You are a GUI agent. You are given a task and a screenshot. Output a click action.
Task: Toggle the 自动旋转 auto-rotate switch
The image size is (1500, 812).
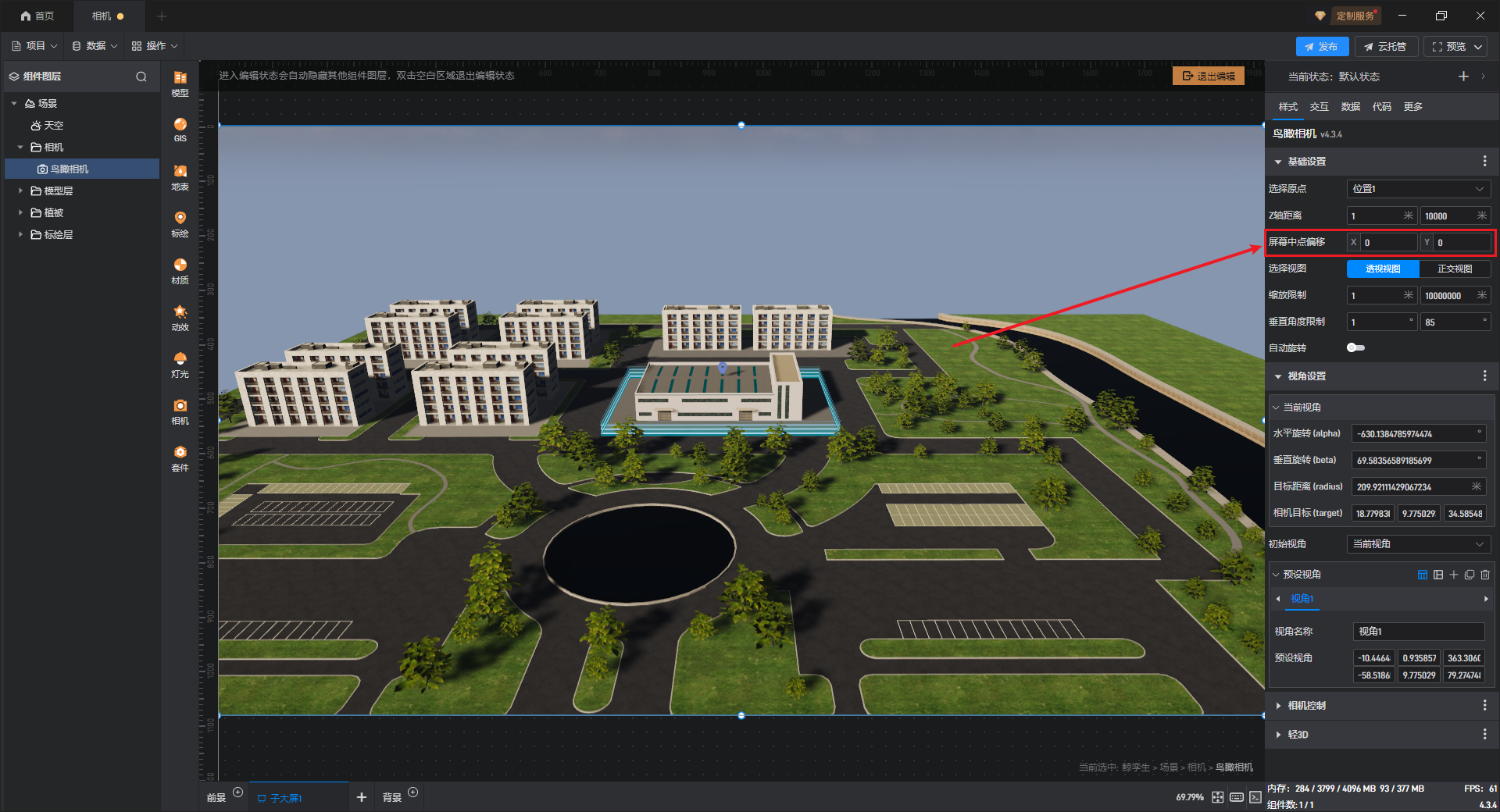click(x=1355, y=348)
